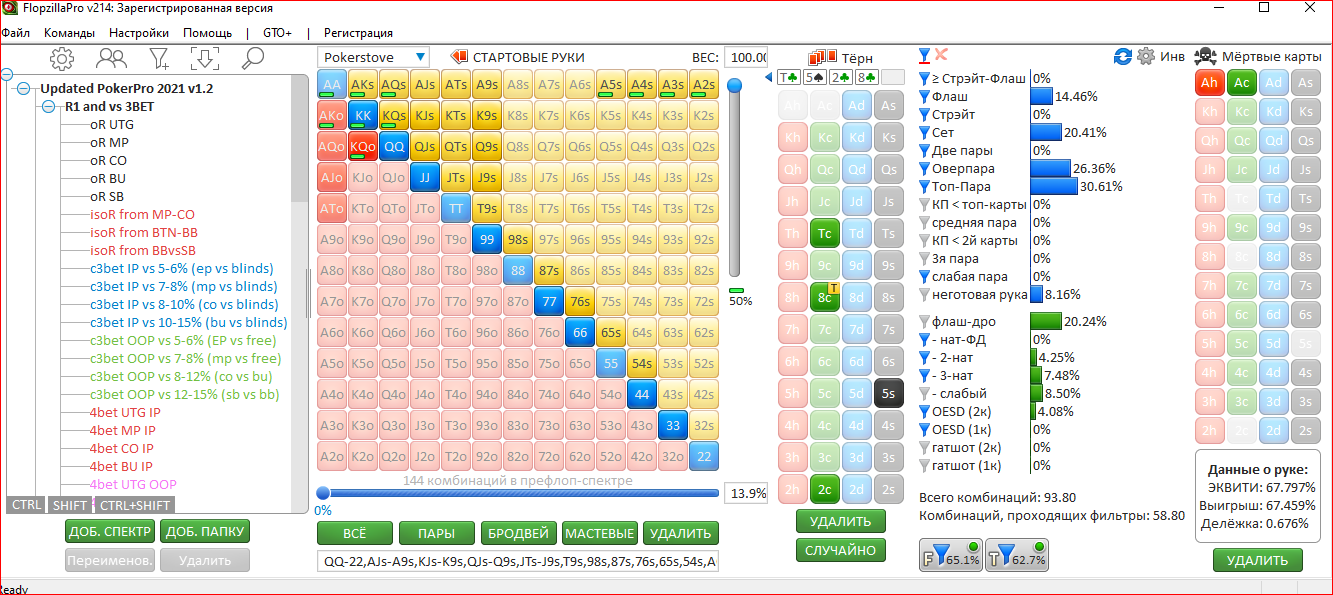Open the Pokerstove dropdown
Image resolution: width=1333 pixels, height=595 pixels.
coord(373,58)
